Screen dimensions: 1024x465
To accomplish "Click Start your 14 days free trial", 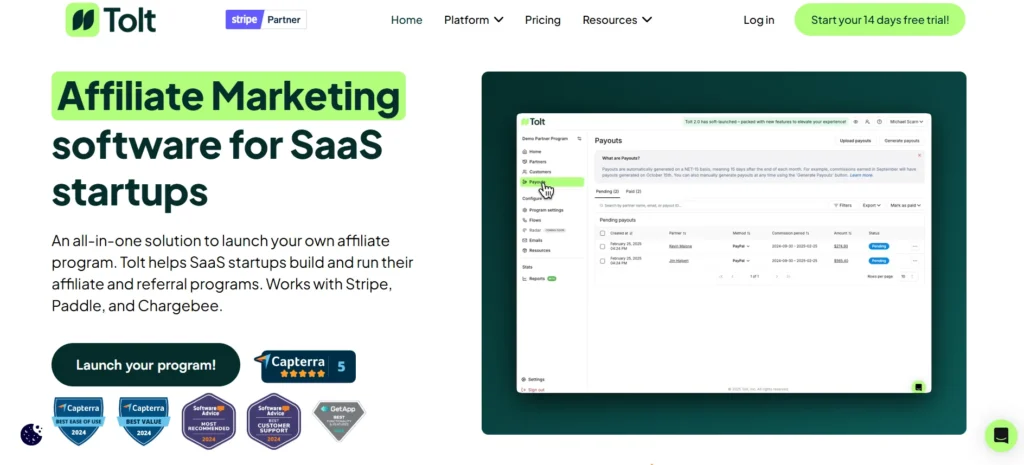I will [880, 20].
